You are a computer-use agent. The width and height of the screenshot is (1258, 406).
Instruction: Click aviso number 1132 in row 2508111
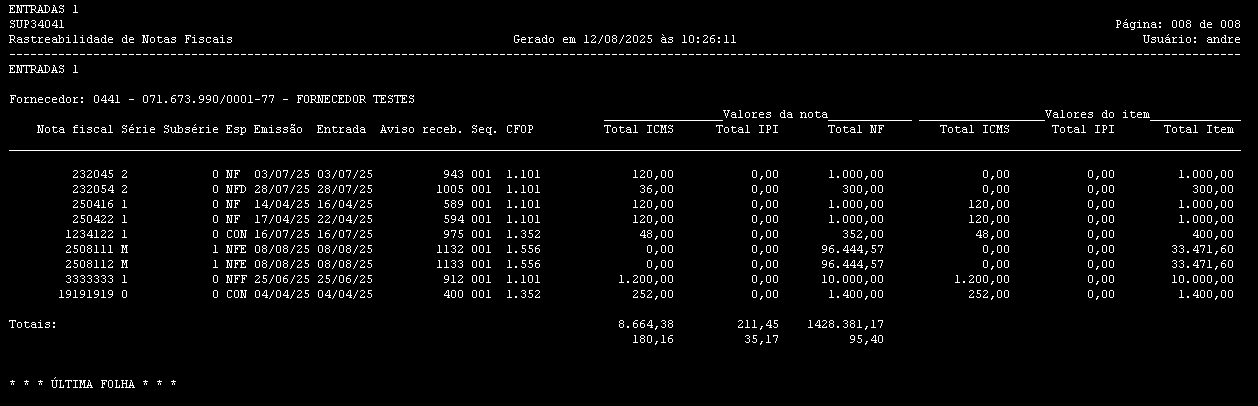(x=450, y=249)
